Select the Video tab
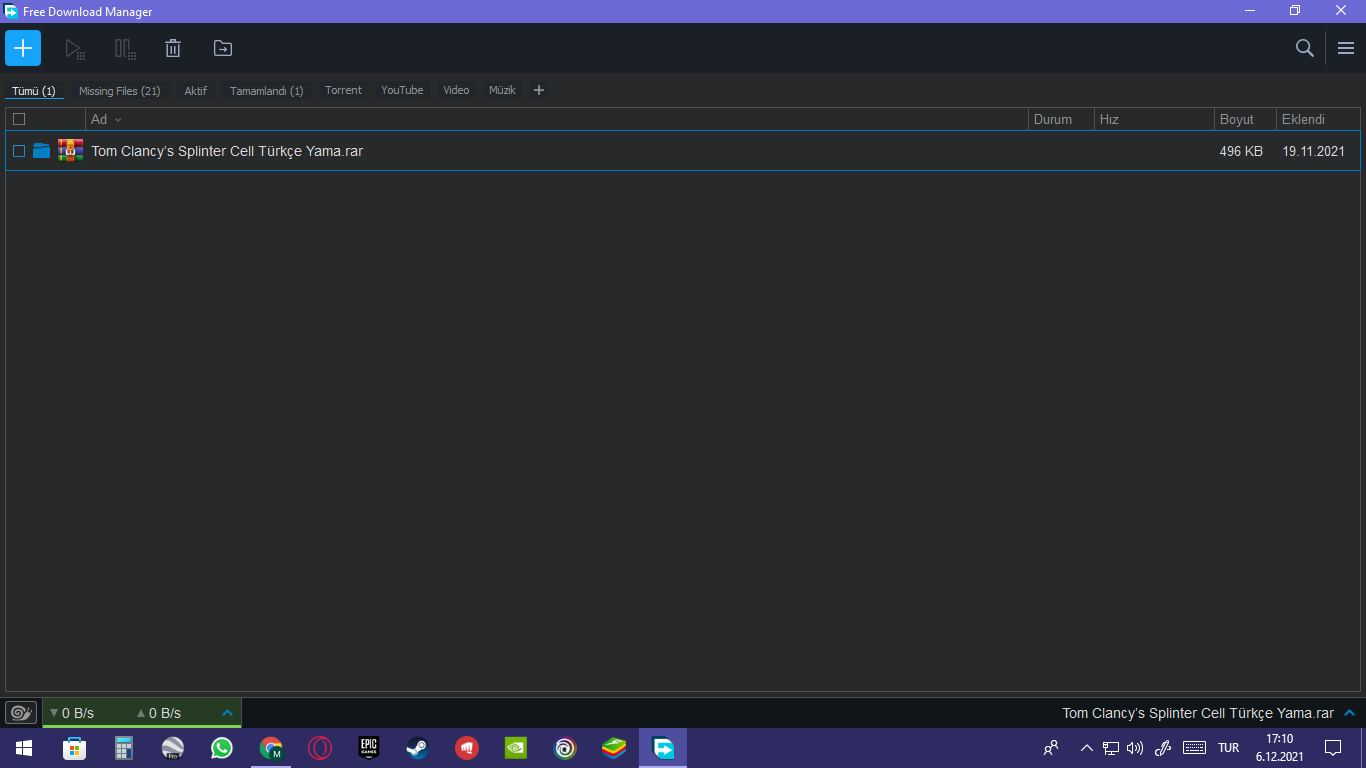 pos(456,90)
